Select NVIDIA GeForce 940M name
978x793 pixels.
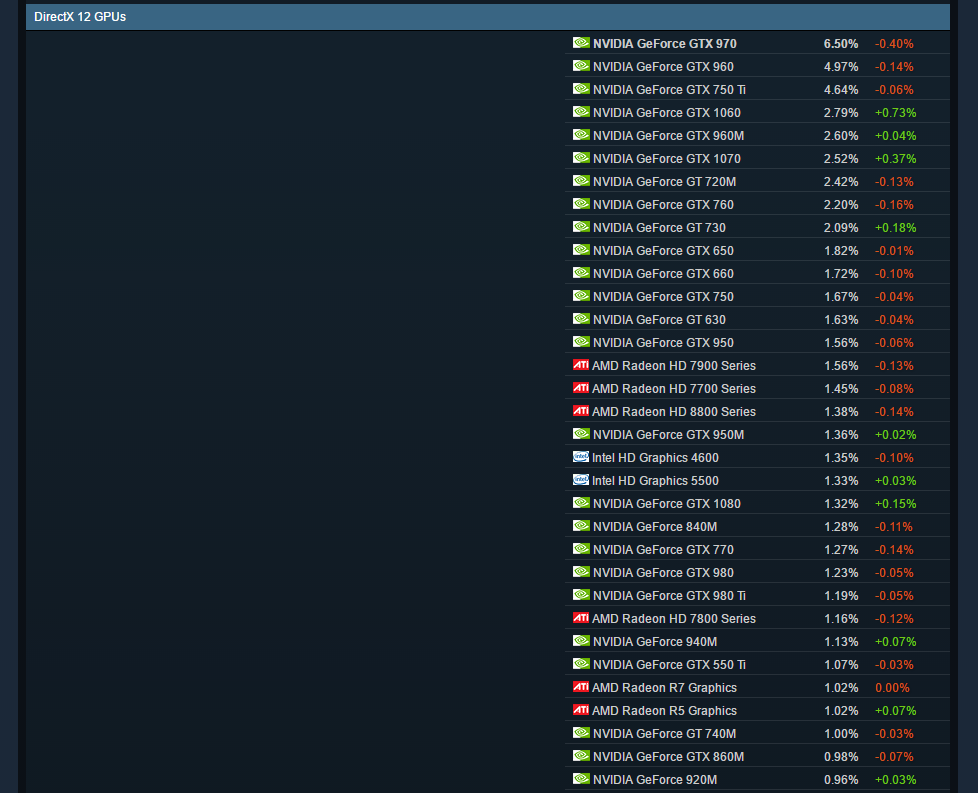[655, 641]
